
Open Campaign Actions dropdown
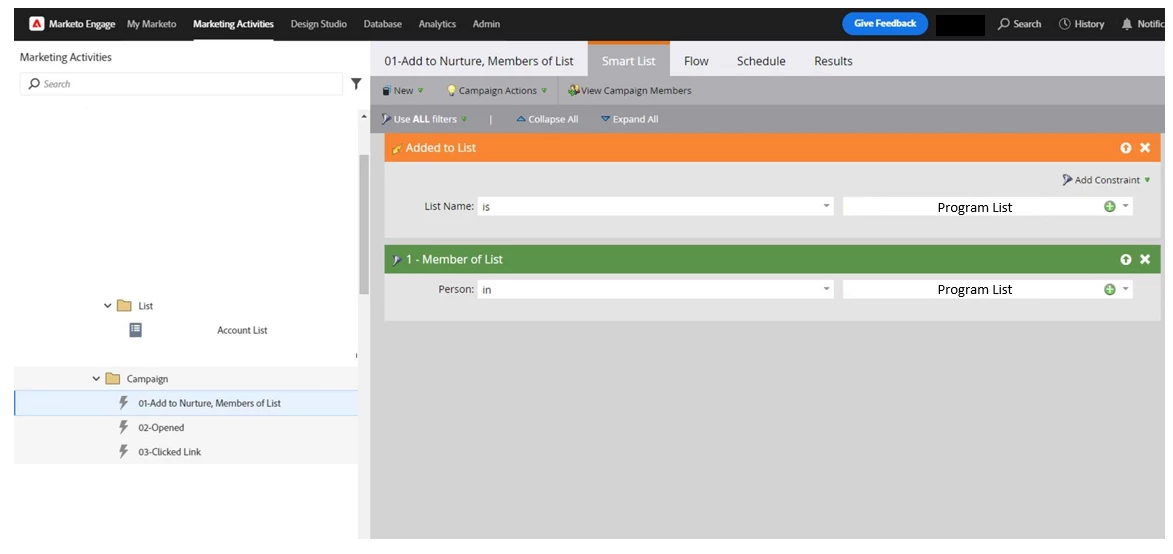497,90
